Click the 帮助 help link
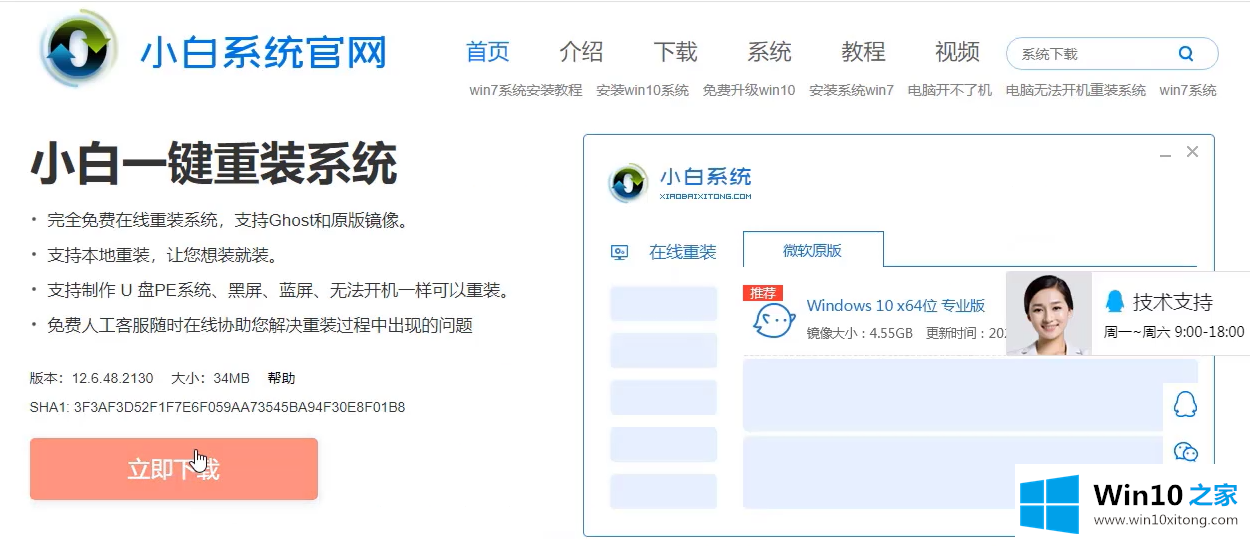Screen dimensions: 1250x546 click(x=281, y=378)
